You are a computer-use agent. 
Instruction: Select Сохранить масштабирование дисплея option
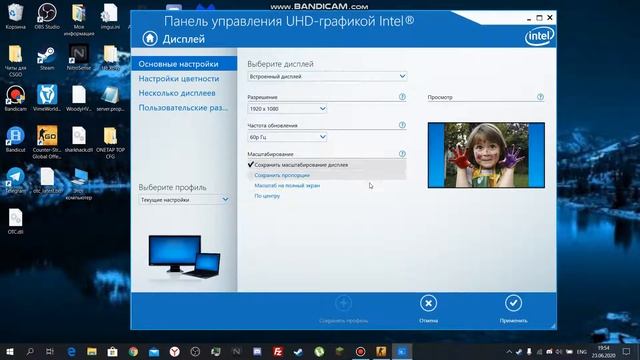pyautogui.click(x=301, y=165)
